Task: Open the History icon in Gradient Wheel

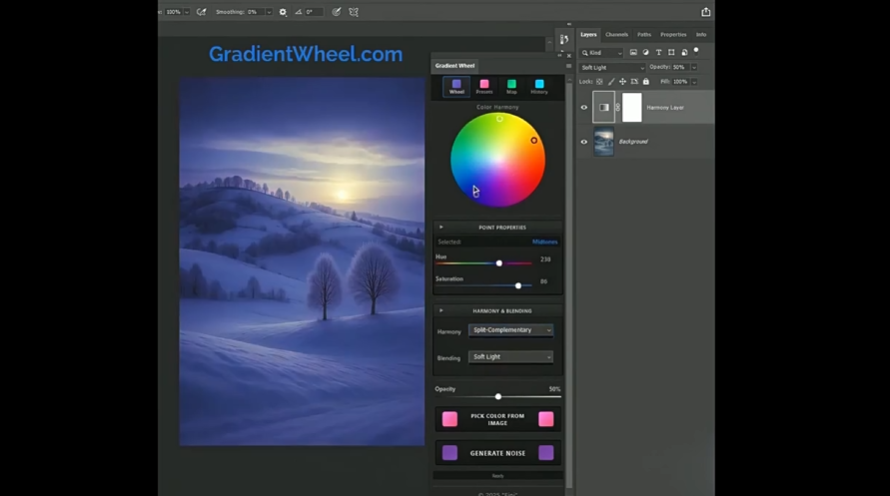Action: (539, 87)
